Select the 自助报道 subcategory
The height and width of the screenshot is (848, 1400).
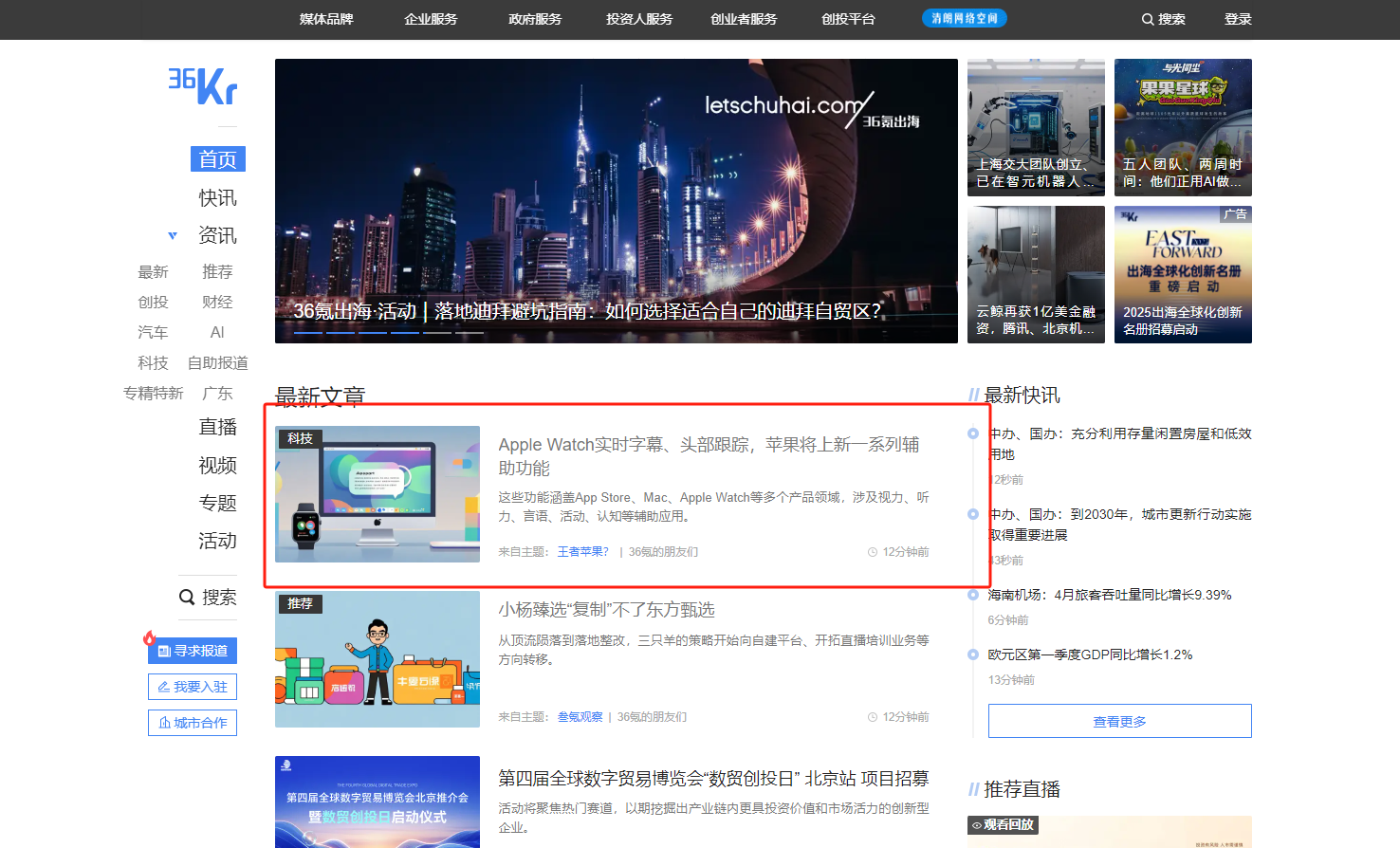(217, 363)
